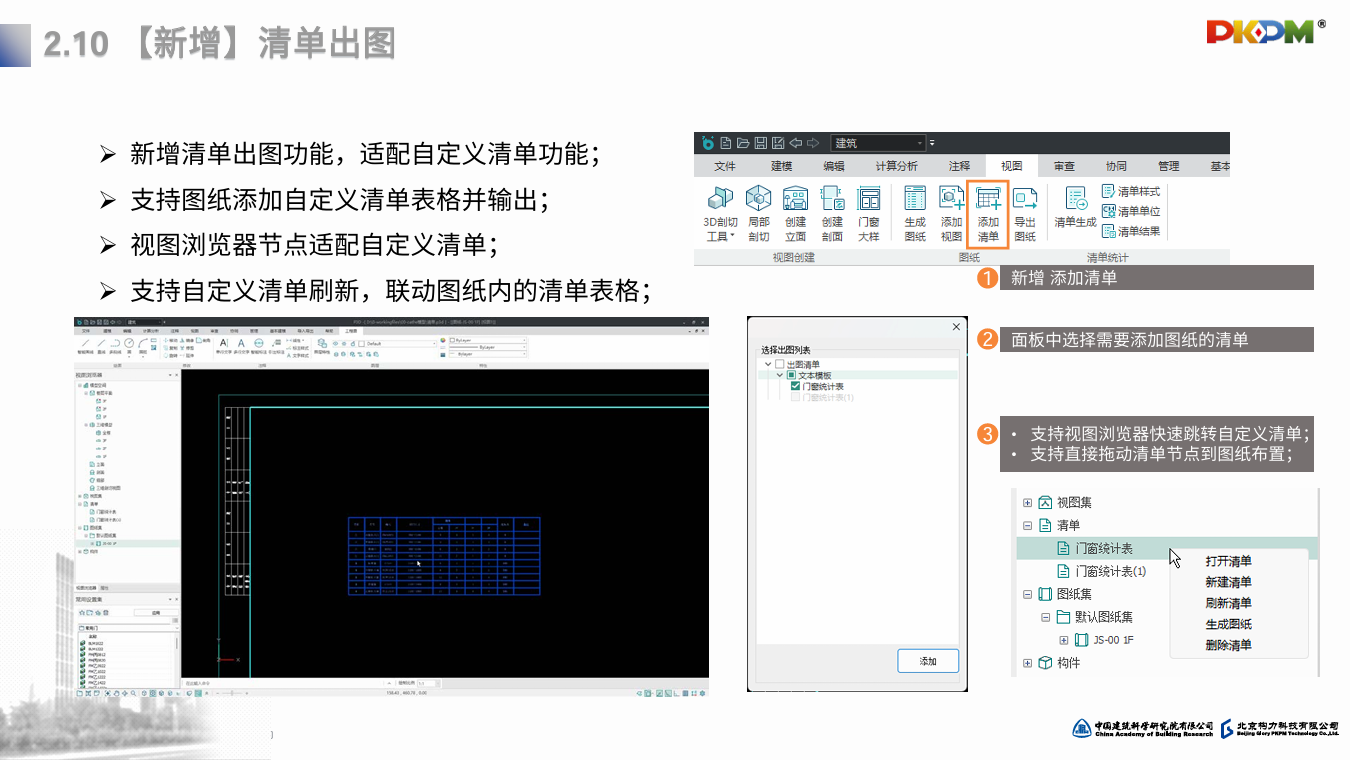The width and height of the screenshot is (1350, 760).
Task: Expand the 视图集 tree node
Action: coord(1027,503)
